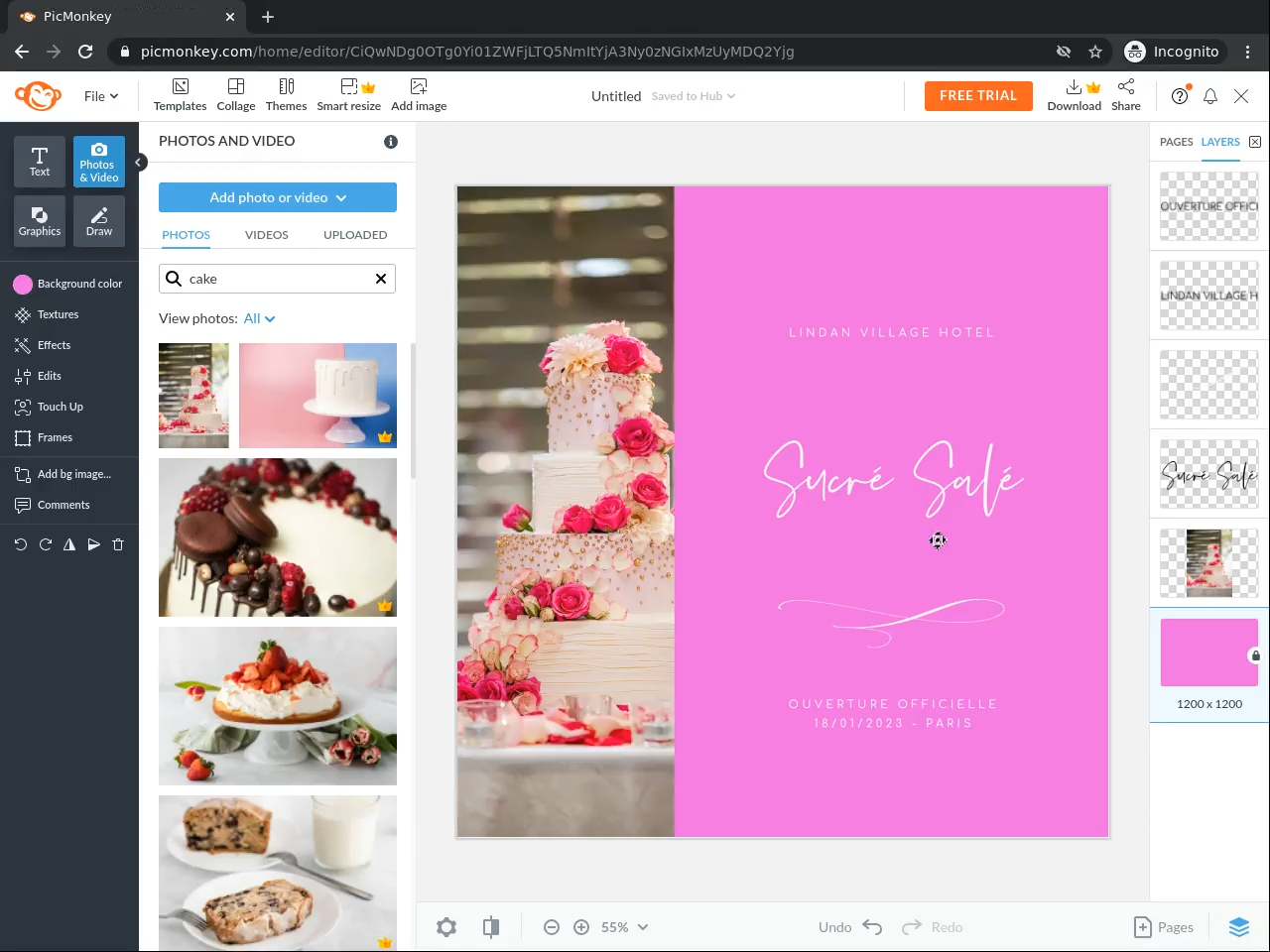1270x952 pixels.
Task: Switch to the VIDEOS tab
Action: pyautogui.click(x=267, y=235)
